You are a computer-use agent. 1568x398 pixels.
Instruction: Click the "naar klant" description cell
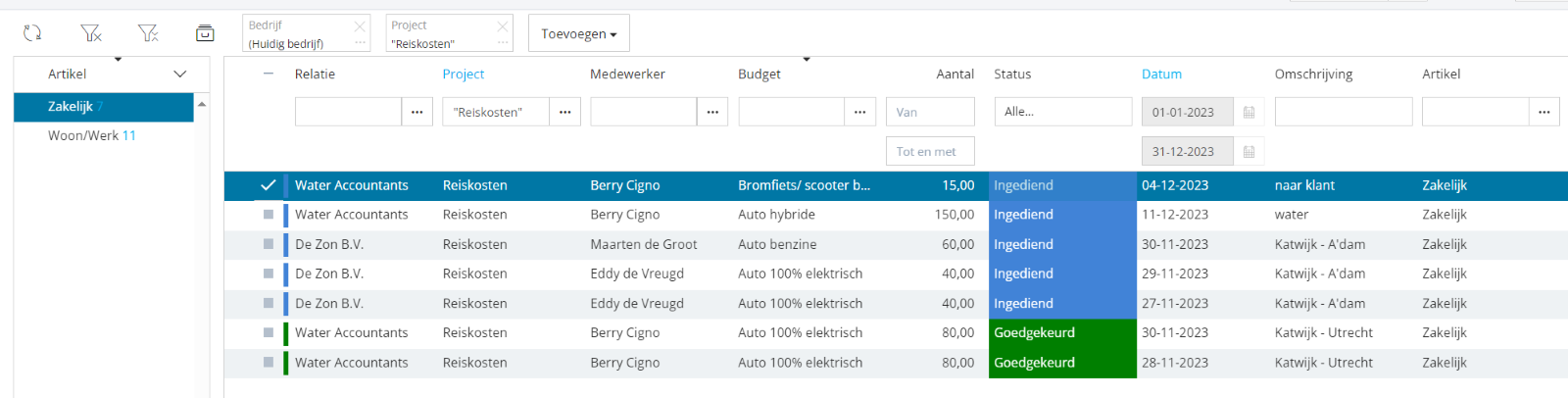pyautogui.click(x=1304, y=185)
